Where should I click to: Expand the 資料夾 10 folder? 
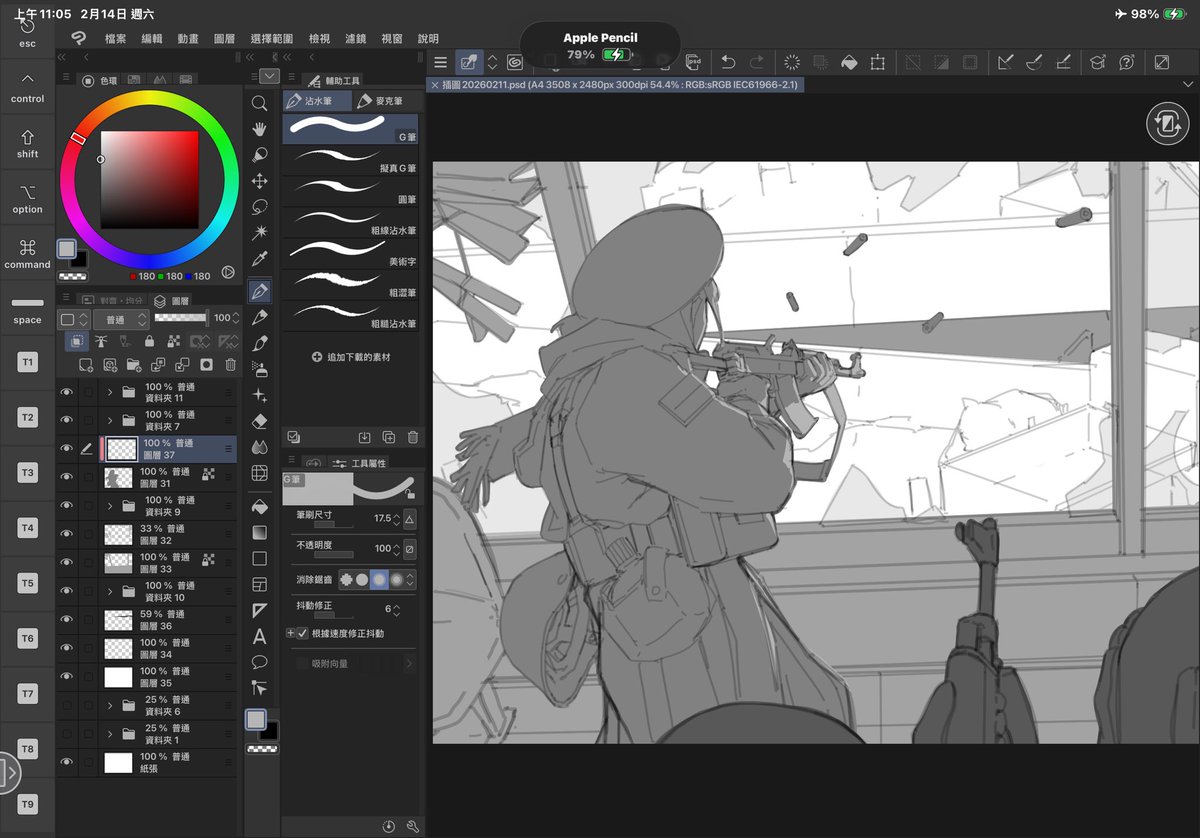(110, 592)
